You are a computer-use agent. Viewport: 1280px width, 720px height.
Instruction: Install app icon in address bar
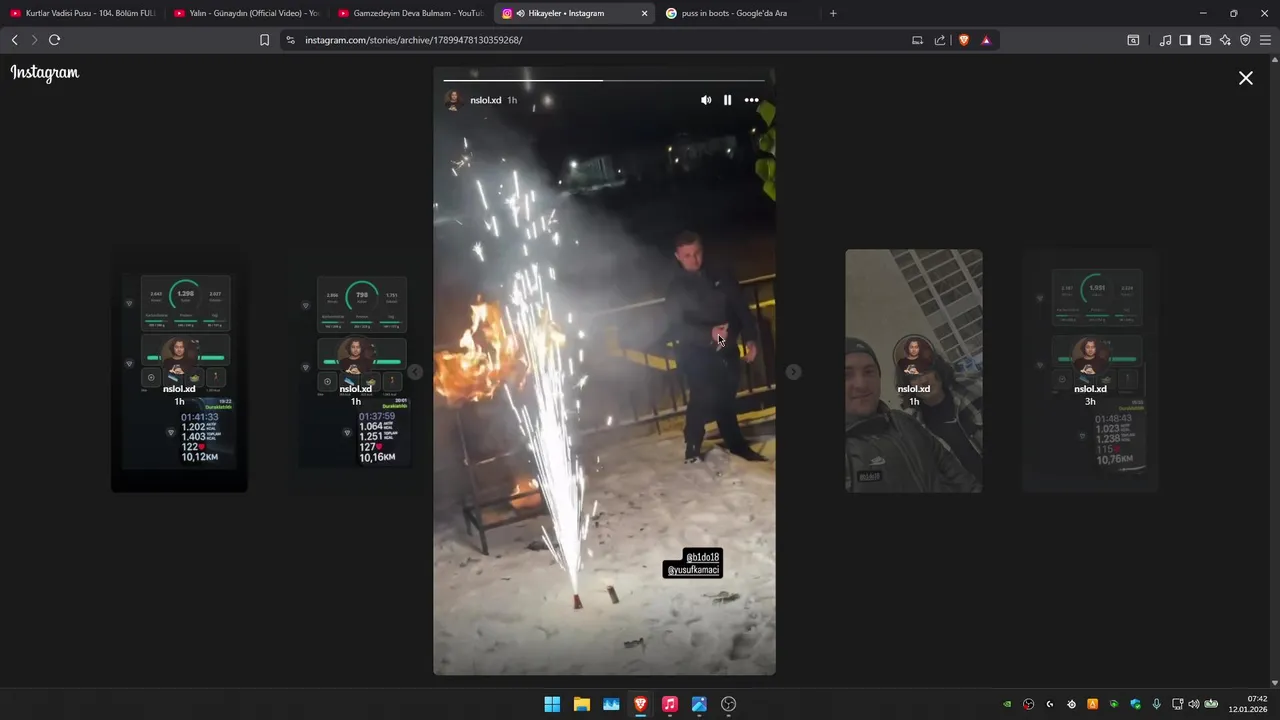pos(917,40)
